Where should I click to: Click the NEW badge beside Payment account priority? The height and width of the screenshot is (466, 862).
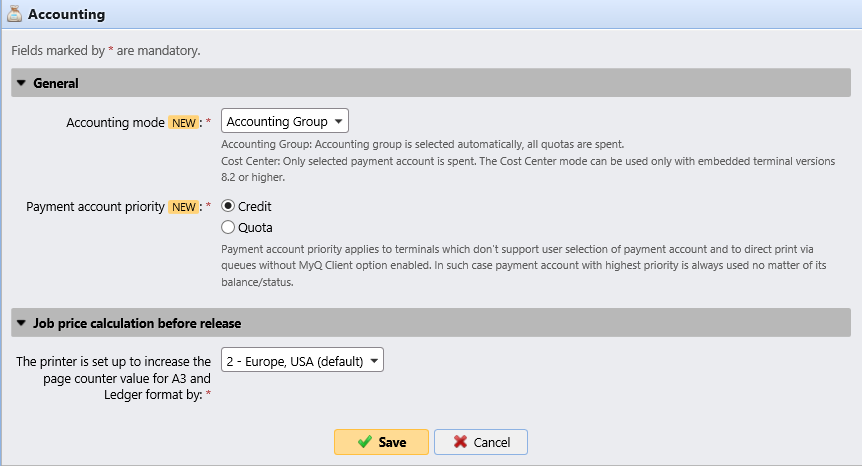click(184, 207)
